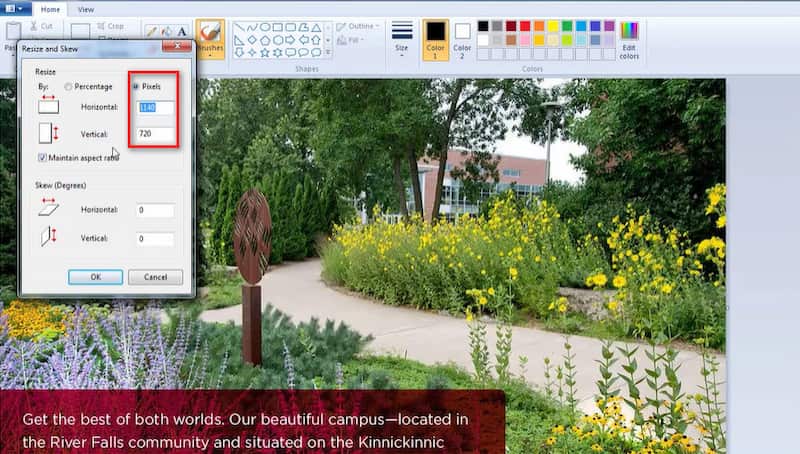Choose the Down arrow shape

[x=239, y=52]
